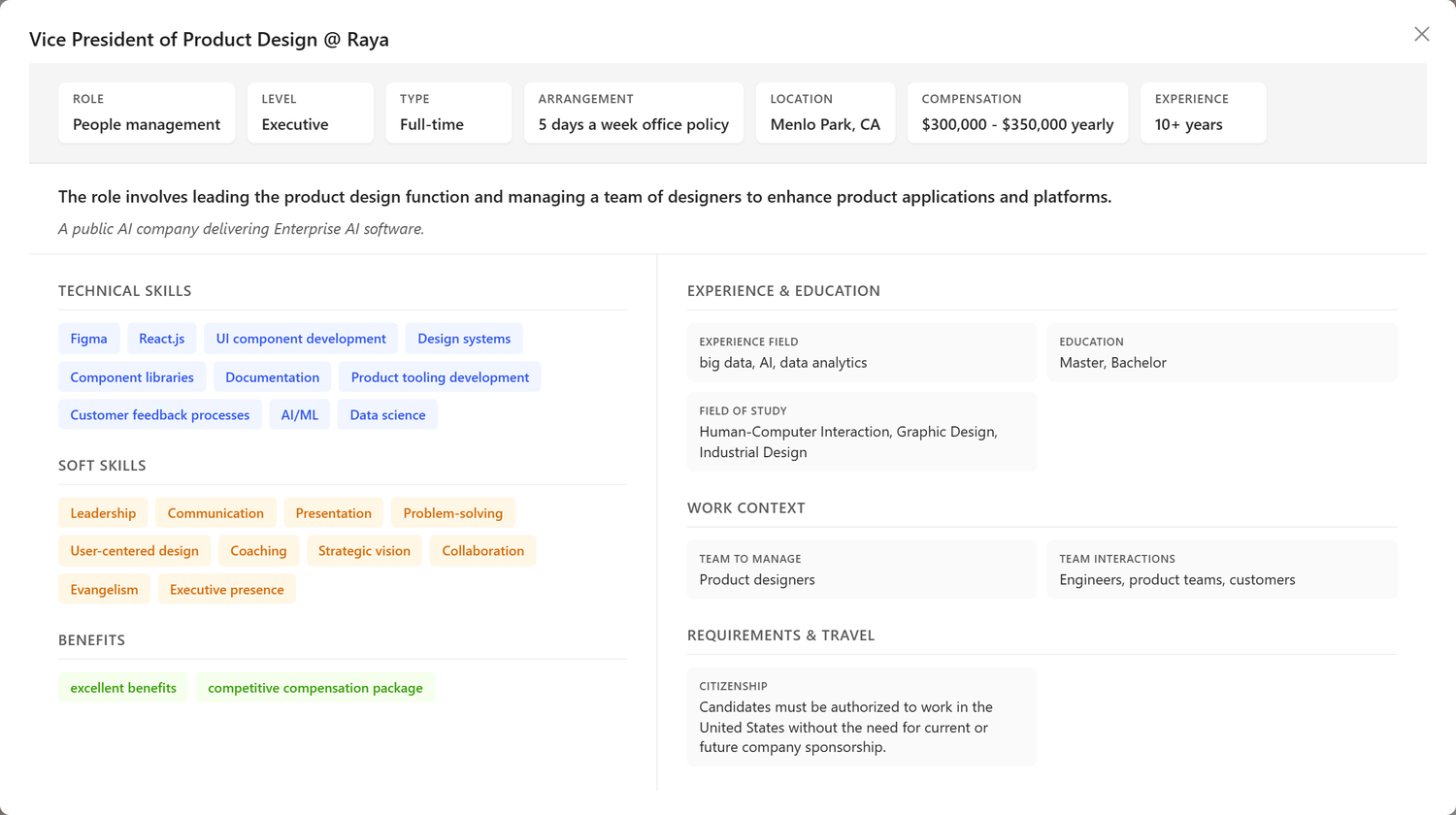Select Customer feedback processes tag
This screenshot has width=1456, height=815.
point(160,414)
